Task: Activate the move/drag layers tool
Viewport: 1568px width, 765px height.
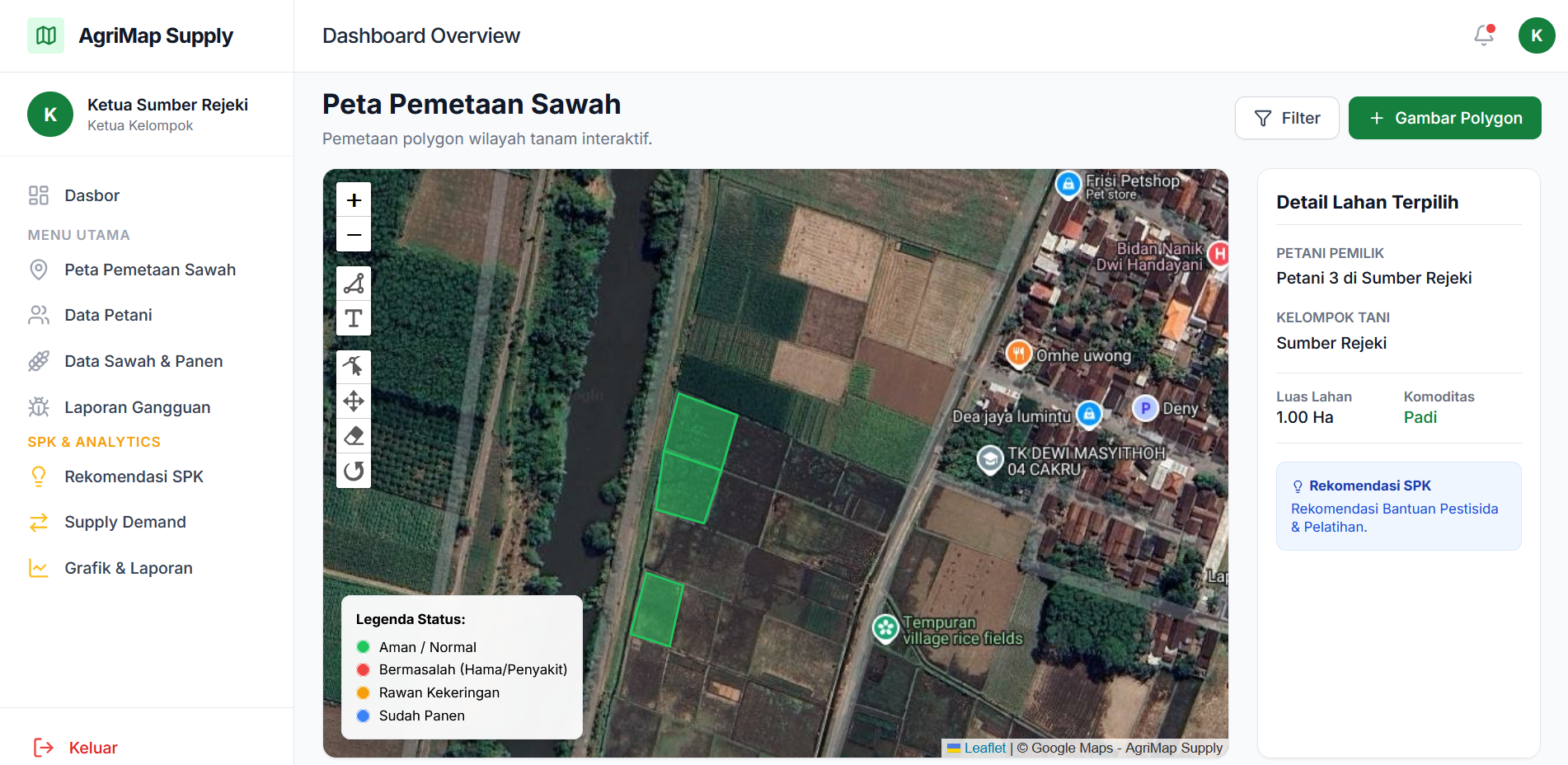Action: [354, 401]
